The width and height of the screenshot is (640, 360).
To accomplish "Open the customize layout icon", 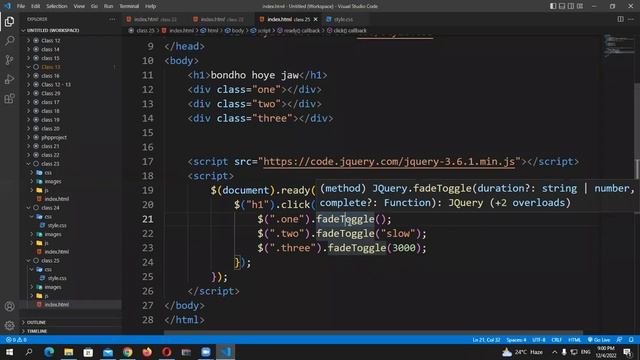I will click(580, 6).
